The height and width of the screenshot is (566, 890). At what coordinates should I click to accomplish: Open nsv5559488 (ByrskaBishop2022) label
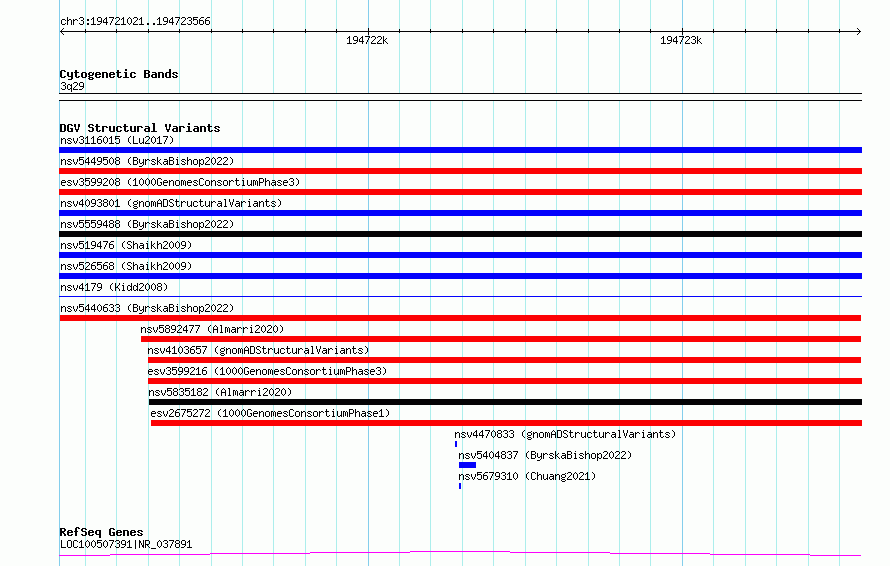[147, 224]
